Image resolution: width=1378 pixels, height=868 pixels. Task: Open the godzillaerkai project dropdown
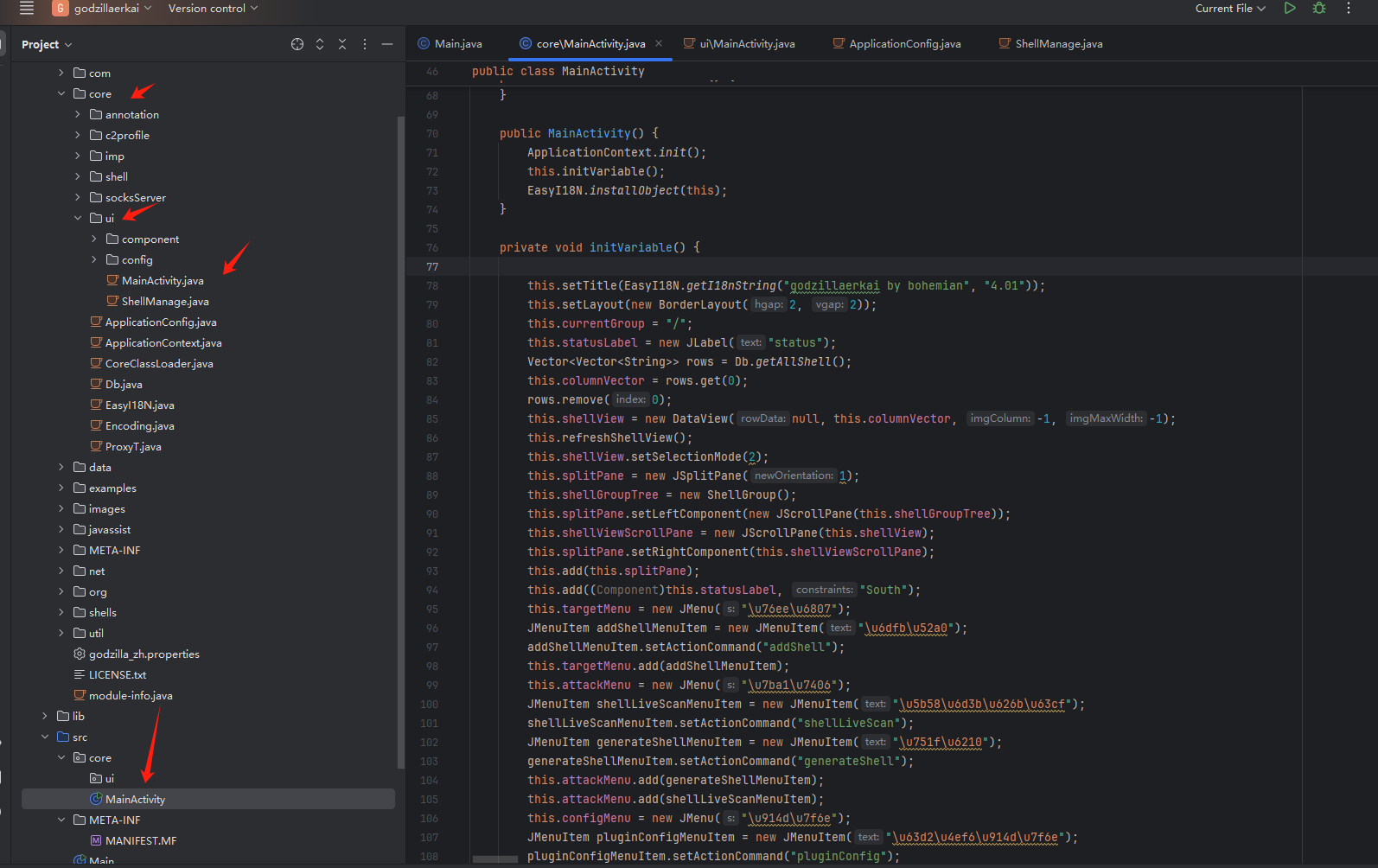click(x=112, y=9)
